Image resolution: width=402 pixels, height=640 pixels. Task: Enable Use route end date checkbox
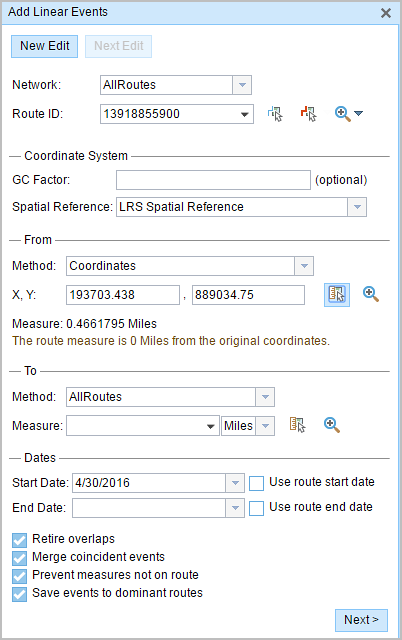(x=256, y=509)
